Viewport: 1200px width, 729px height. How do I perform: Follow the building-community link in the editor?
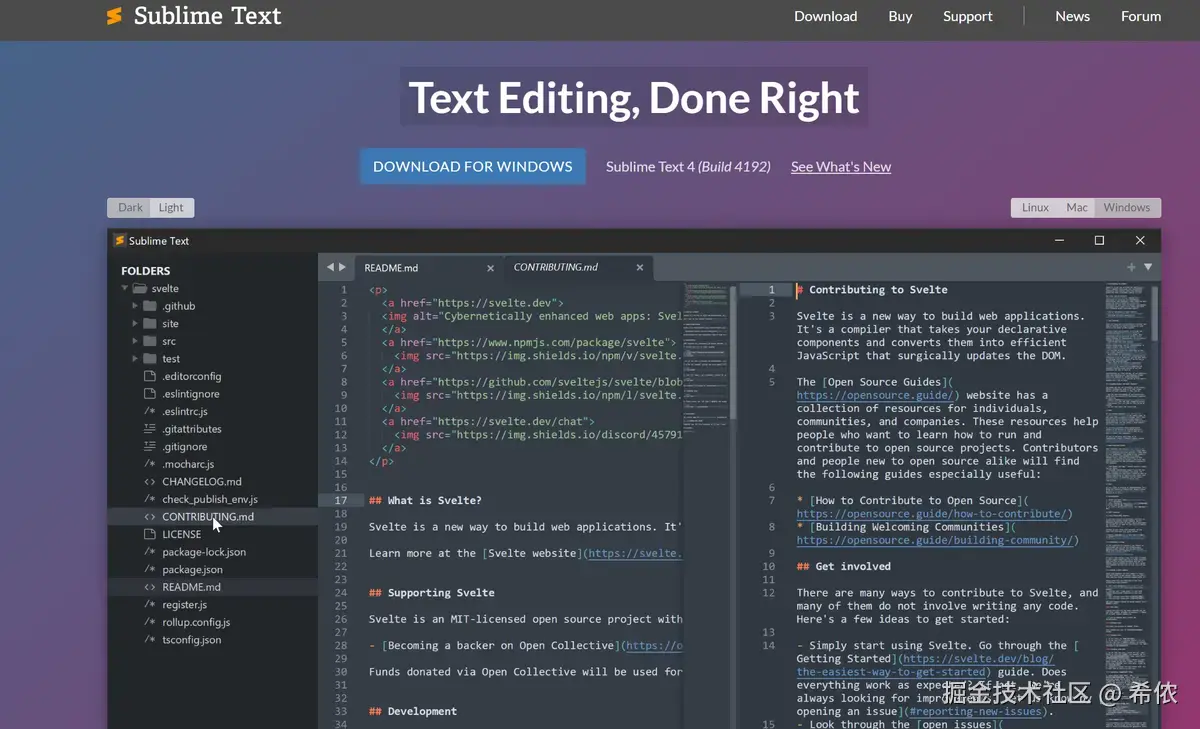(937, 540)
